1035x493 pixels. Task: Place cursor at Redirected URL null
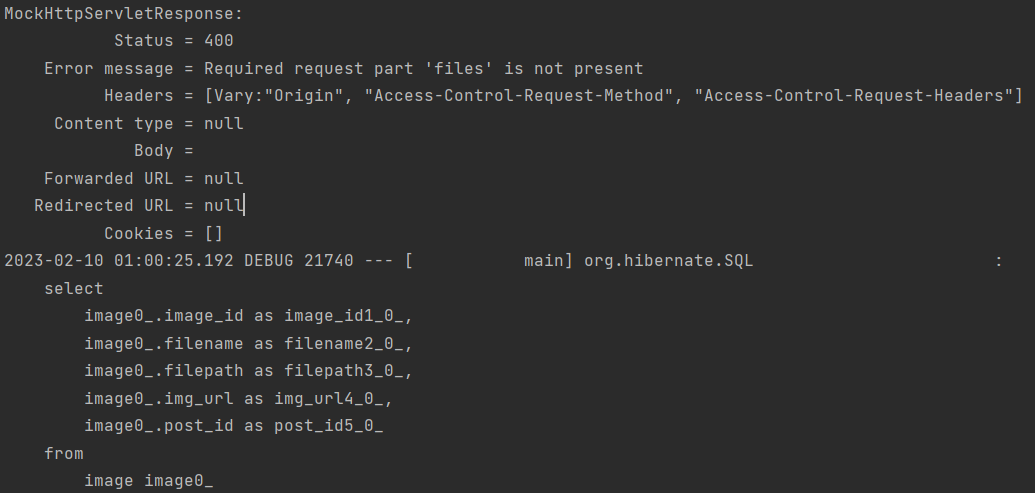(x=224, y=206)
